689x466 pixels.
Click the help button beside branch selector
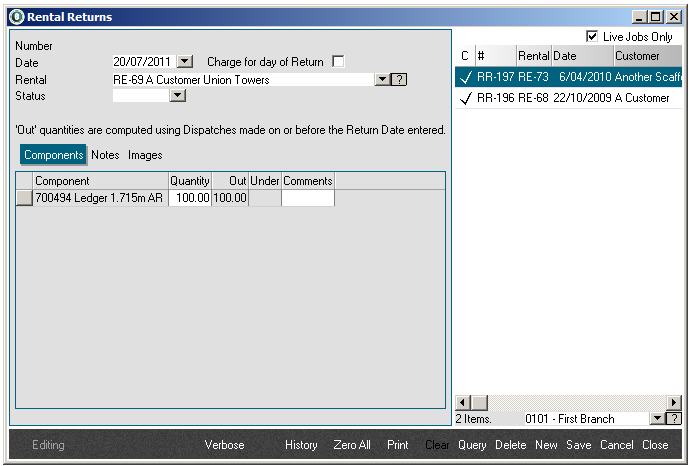674,418
